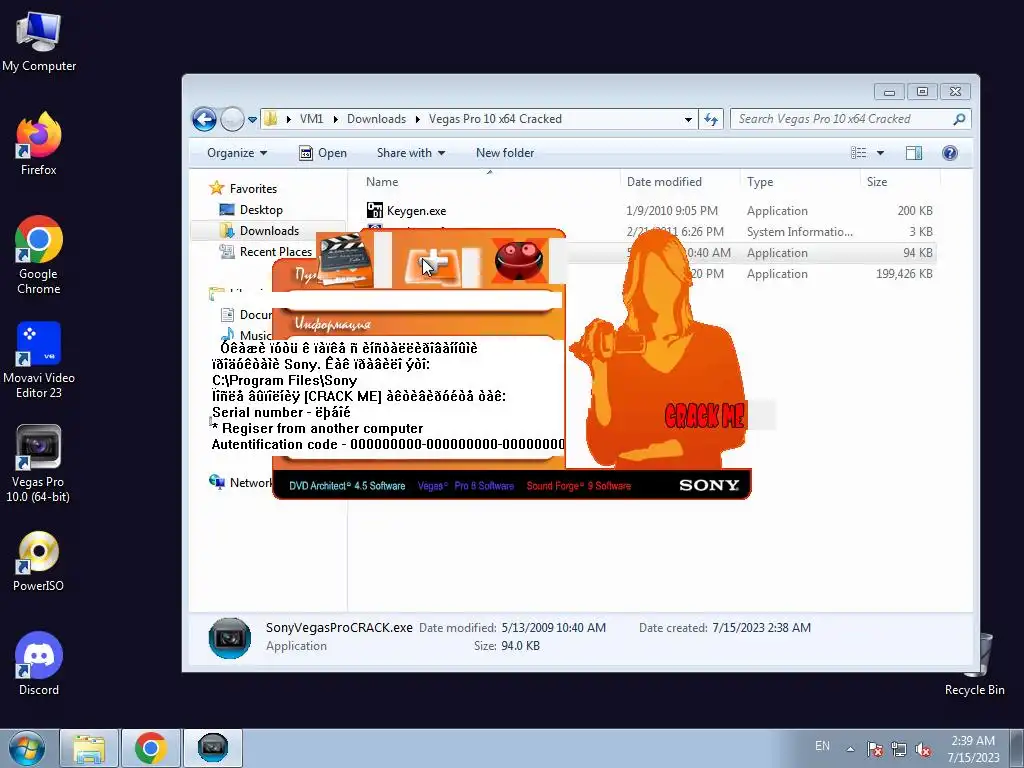The width and height of the screenshot is (1024, 768).
Task: Change view using the view icon
Action: pyautogui.click(x=858, y=153)
